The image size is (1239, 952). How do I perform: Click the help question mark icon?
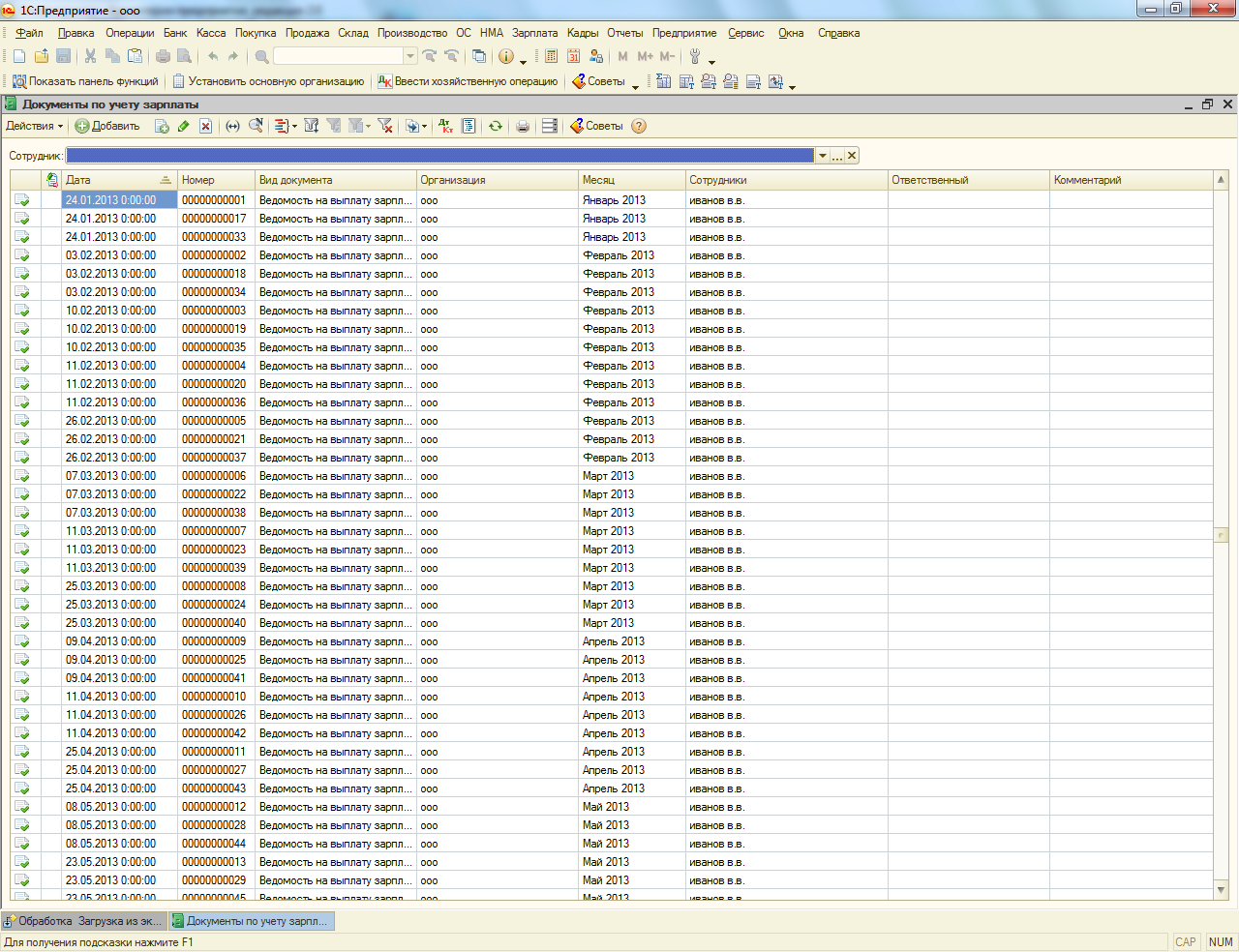coord(639,126)
